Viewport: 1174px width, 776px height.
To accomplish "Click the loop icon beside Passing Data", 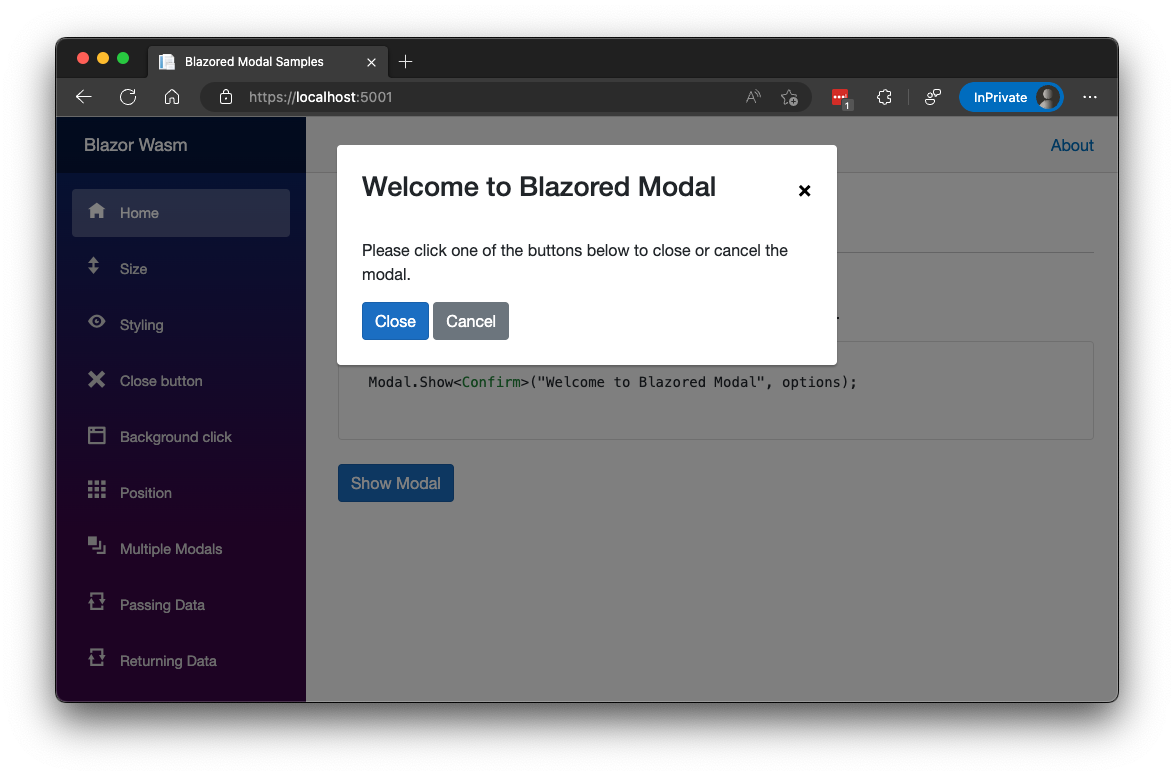I will (97, 601).
